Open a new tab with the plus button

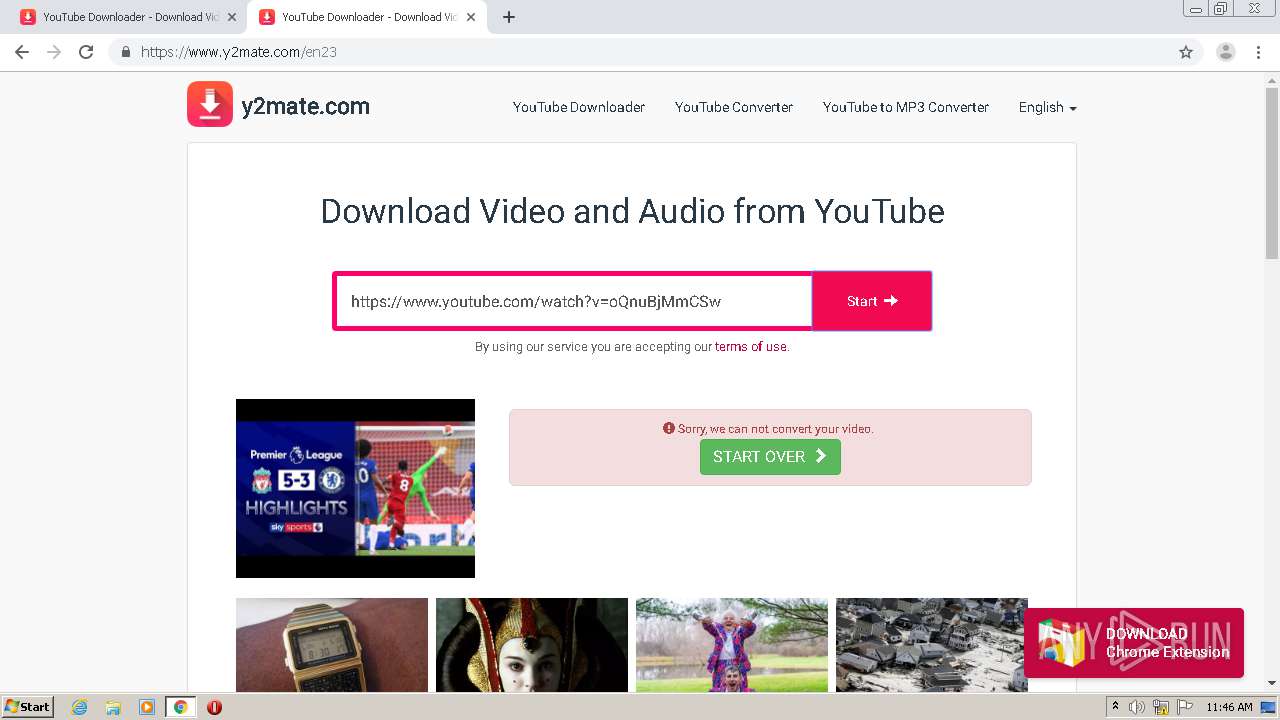tap(509, 17)
